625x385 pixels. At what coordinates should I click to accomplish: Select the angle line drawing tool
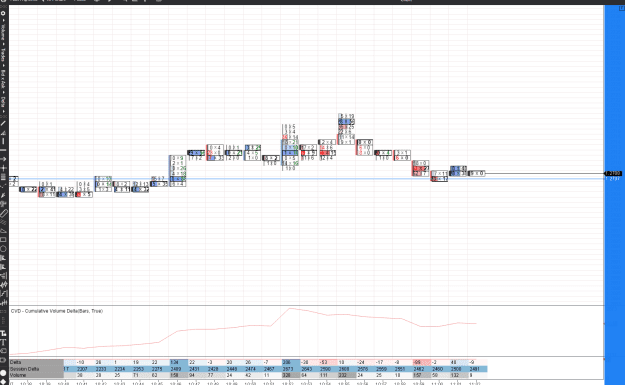[3, 133]
